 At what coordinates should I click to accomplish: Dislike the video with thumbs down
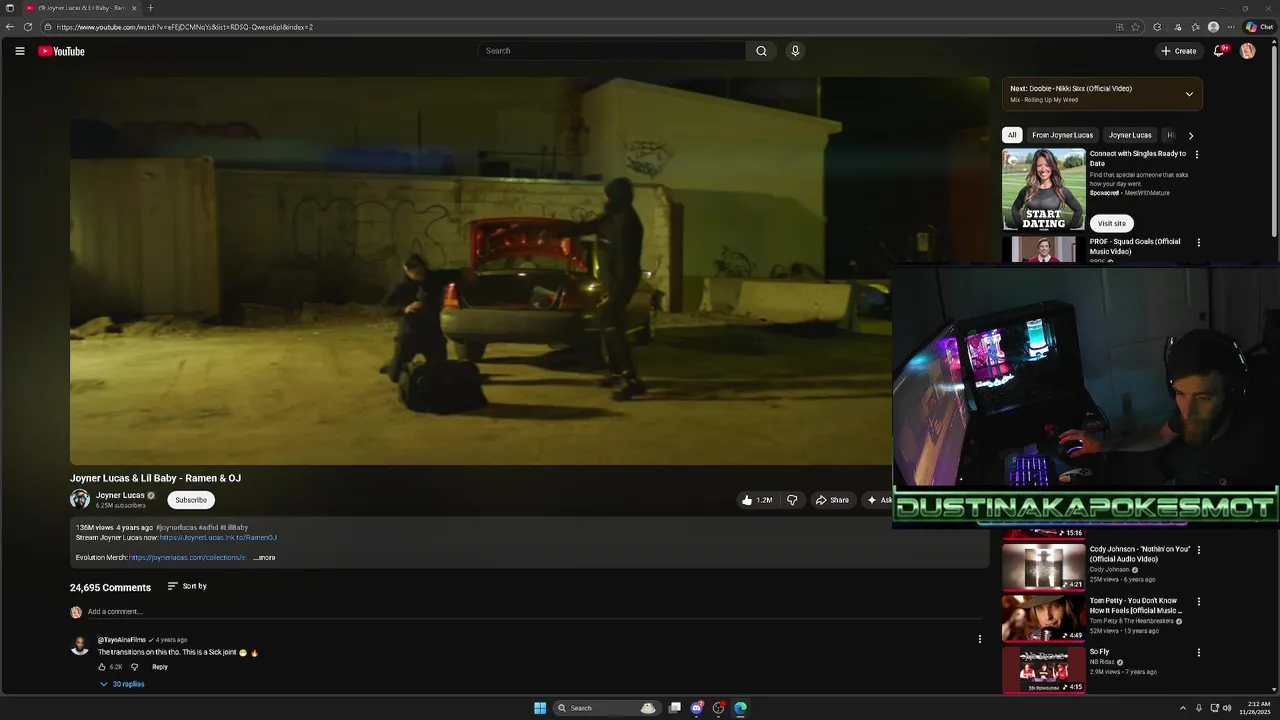click(x=792, y=500)
